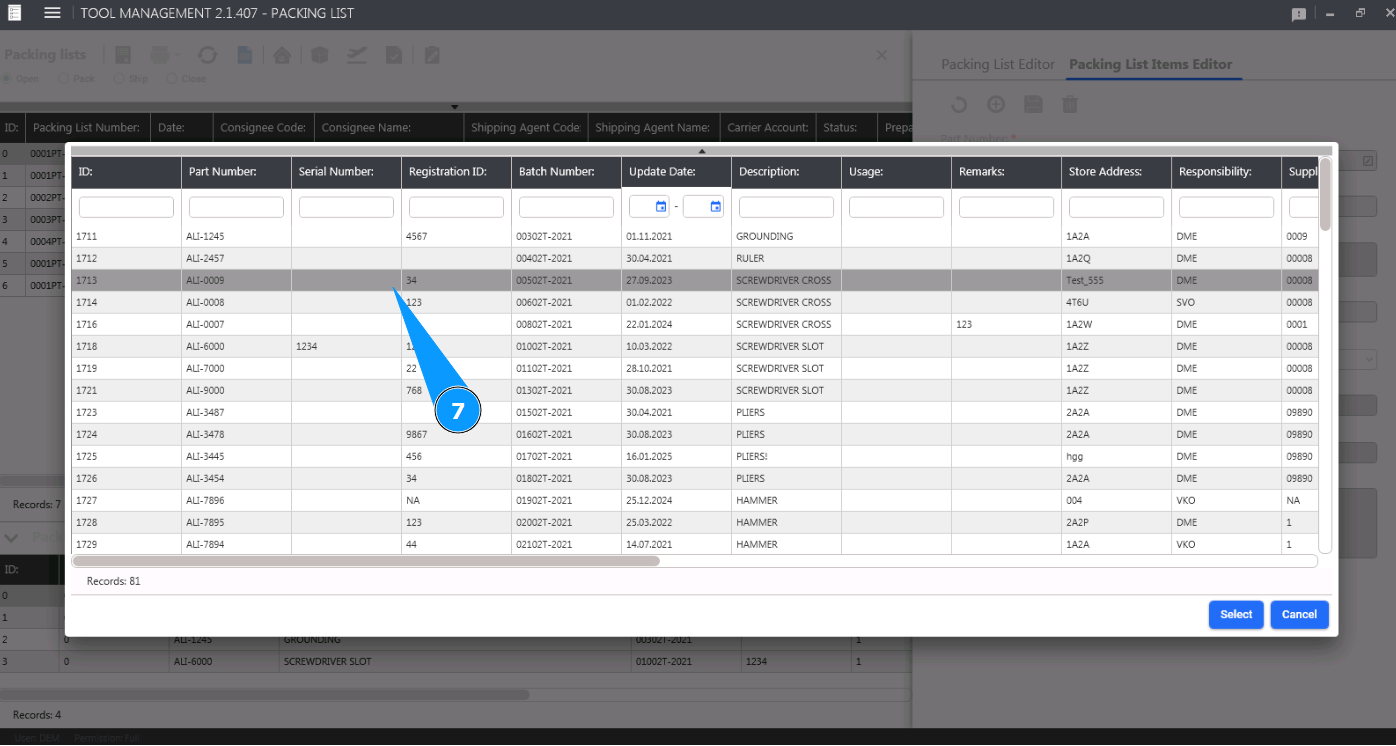
Task: Sort by the Part Number column header
Action: (236, 172)
